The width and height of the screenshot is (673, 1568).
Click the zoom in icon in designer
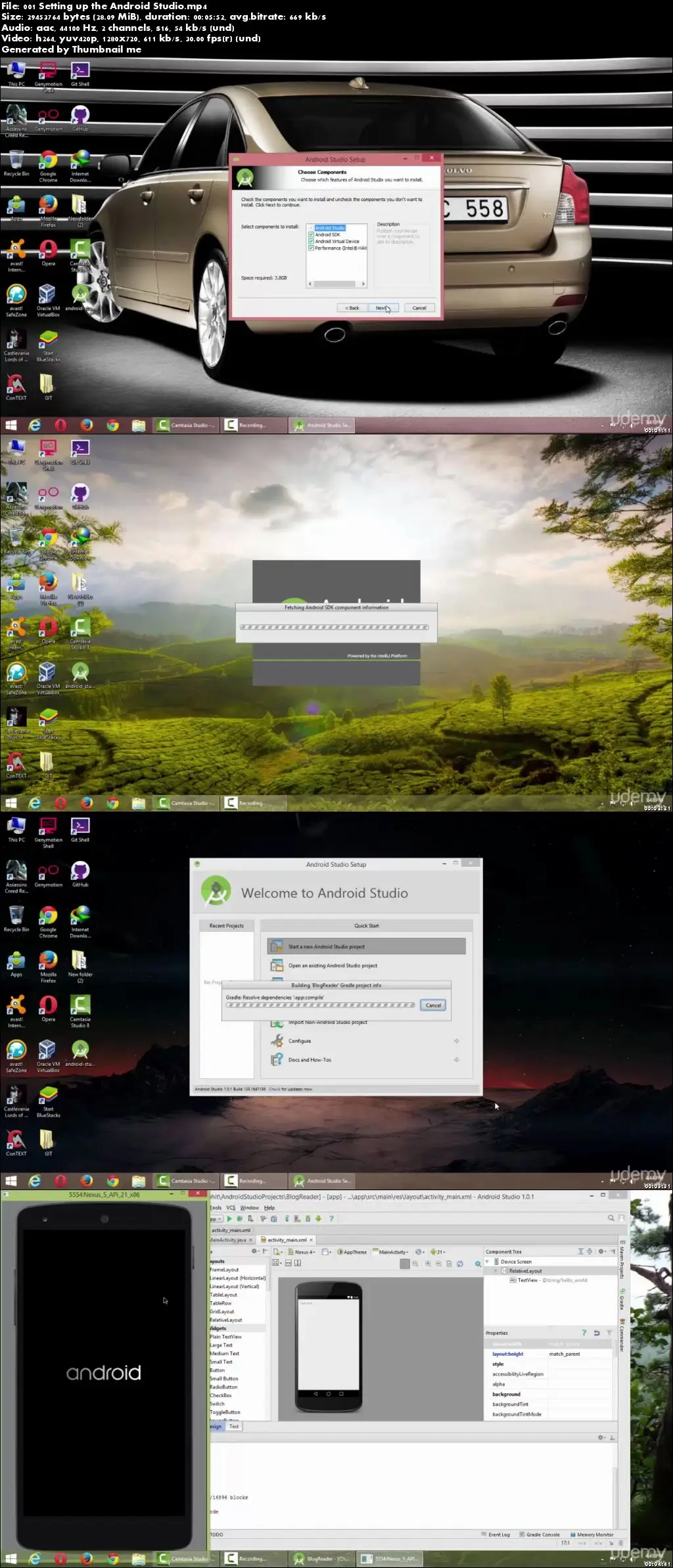point(428,1264)
